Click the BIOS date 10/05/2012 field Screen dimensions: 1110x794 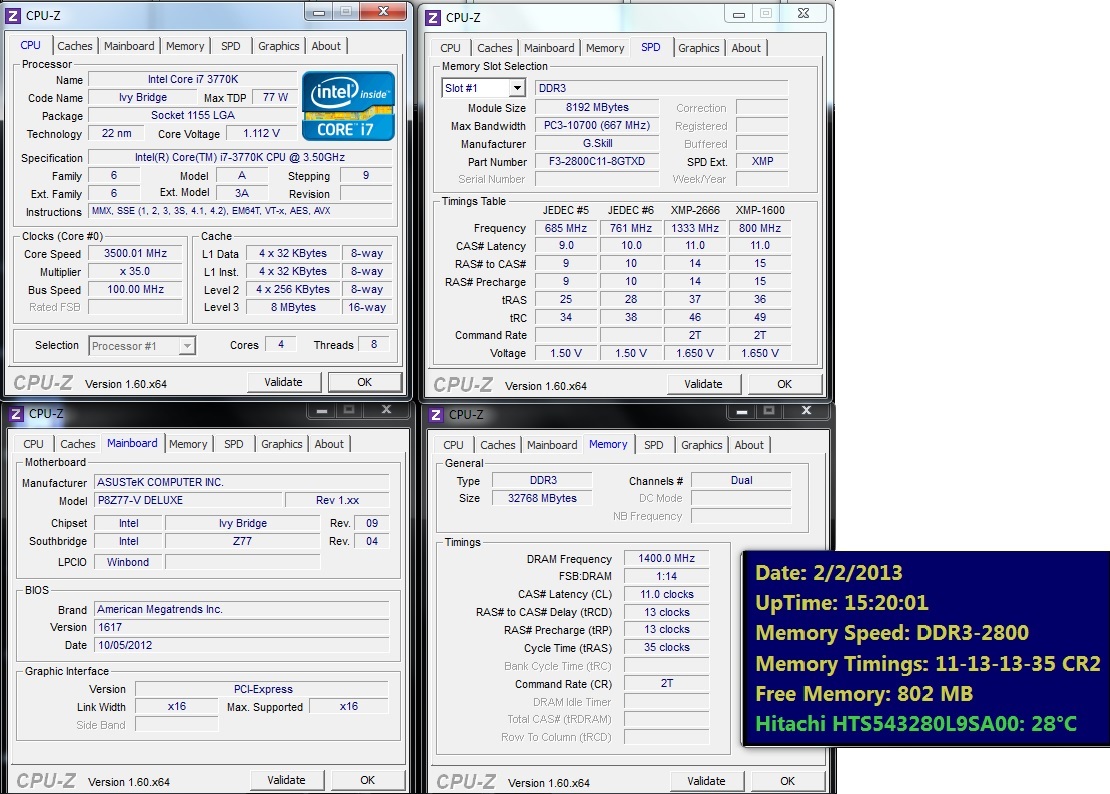[x=241, y=645]
